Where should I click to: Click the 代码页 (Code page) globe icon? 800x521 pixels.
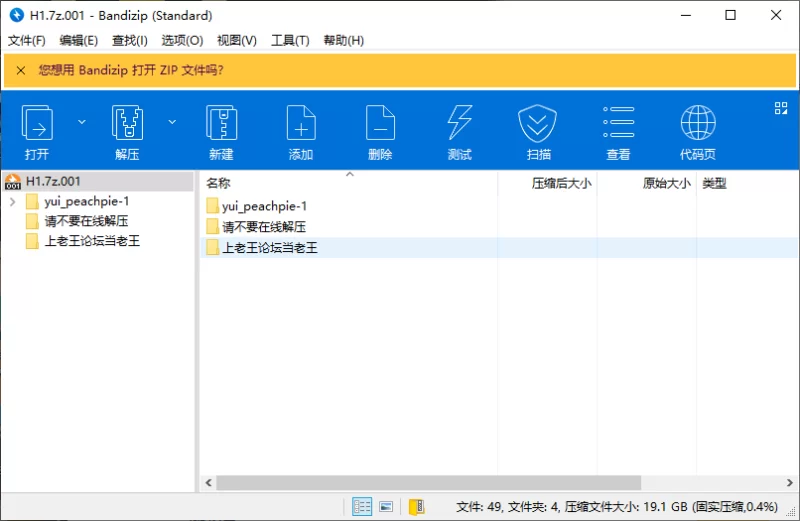pos(697,124)
